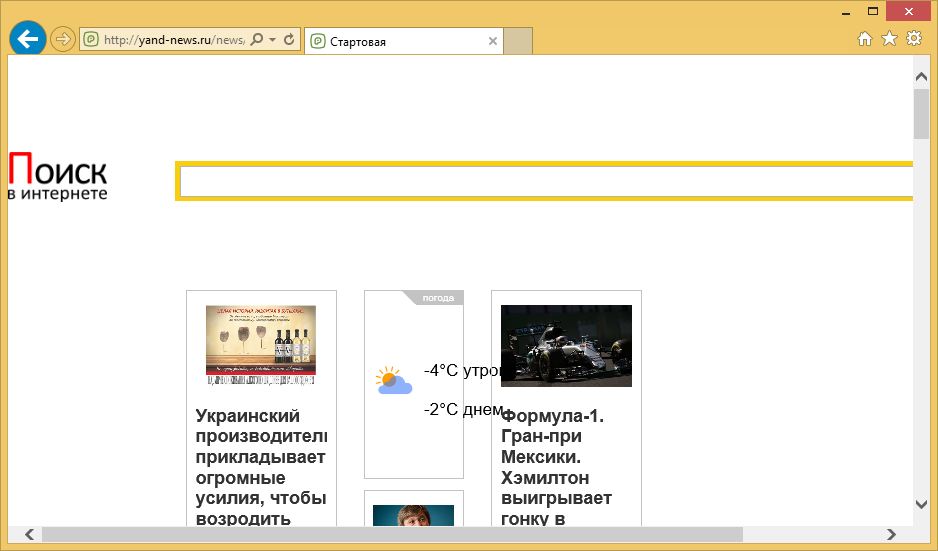
Task: Click the vertical scrollbar down arrow
Action: click(921, 504)
